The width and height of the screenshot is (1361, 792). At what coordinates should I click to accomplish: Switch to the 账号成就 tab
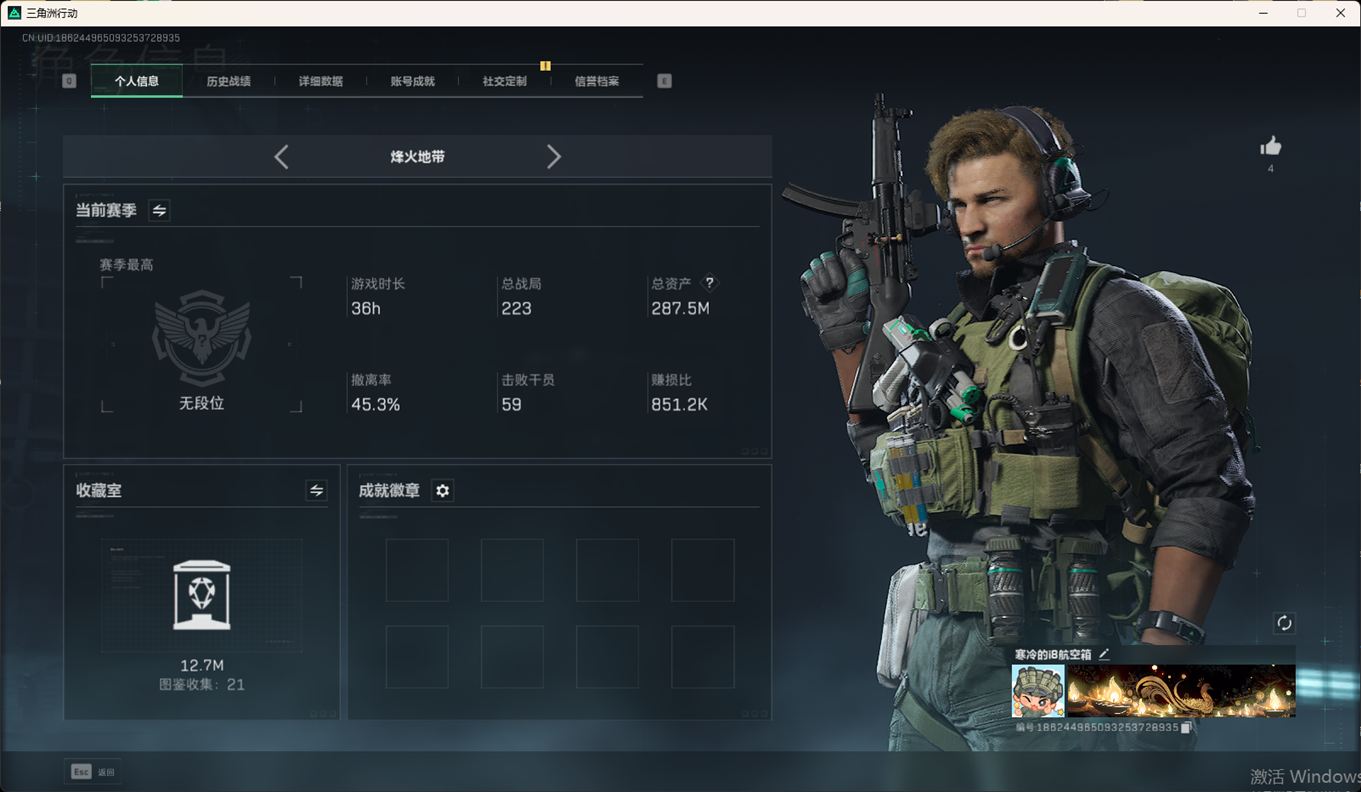point(413,81)
